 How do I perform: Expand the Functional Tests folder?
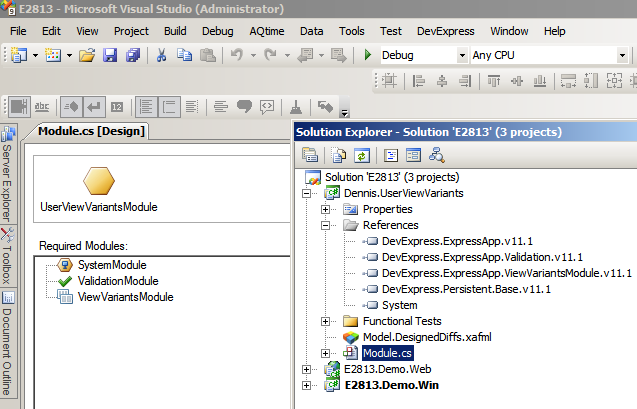pos(325,322)
